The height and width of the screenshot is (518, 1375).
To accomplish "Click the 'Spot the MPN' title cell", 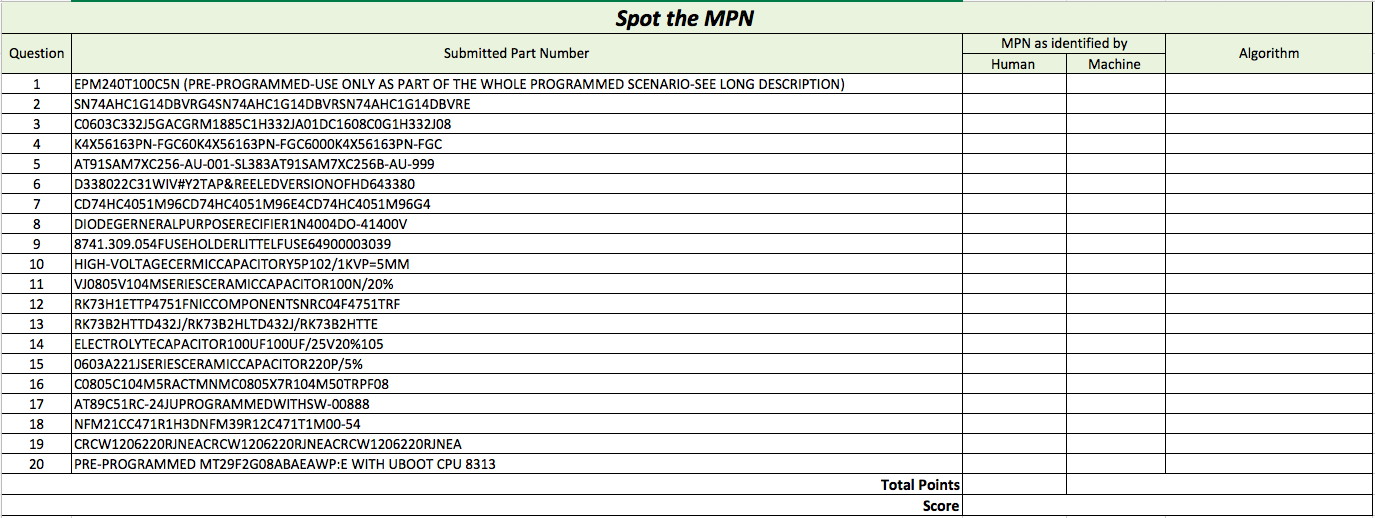I will click(x=685, y=18).
